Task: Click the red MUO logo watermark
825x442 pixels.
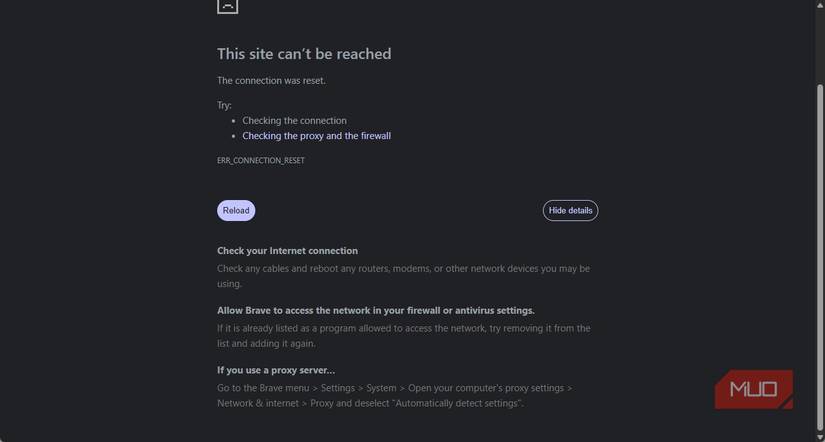Action: pyautogui.click(x=754, y=389)
